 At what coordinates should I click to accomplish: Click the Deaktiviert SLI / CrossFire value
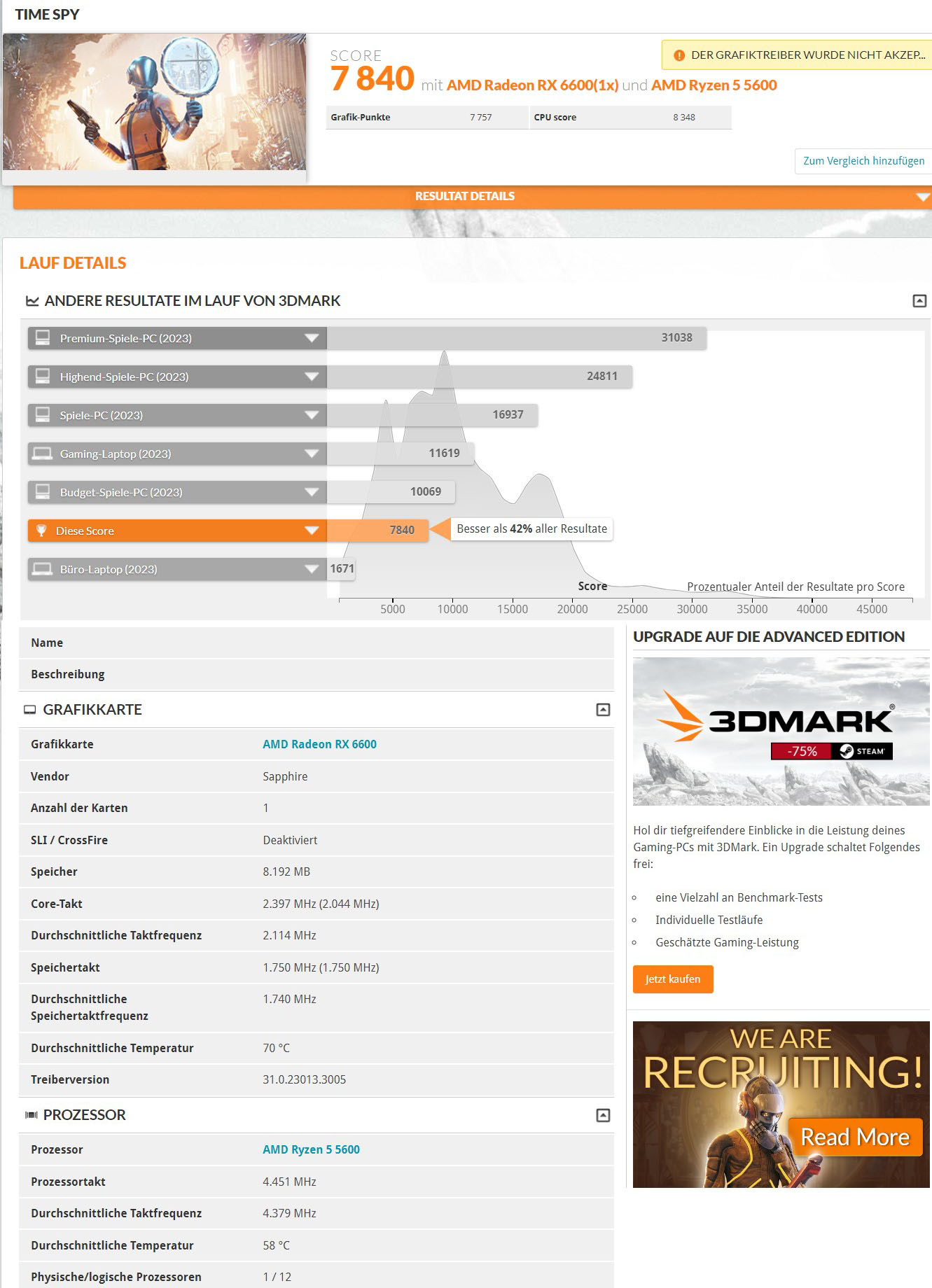pyautogui.click(x=290, y=840)
